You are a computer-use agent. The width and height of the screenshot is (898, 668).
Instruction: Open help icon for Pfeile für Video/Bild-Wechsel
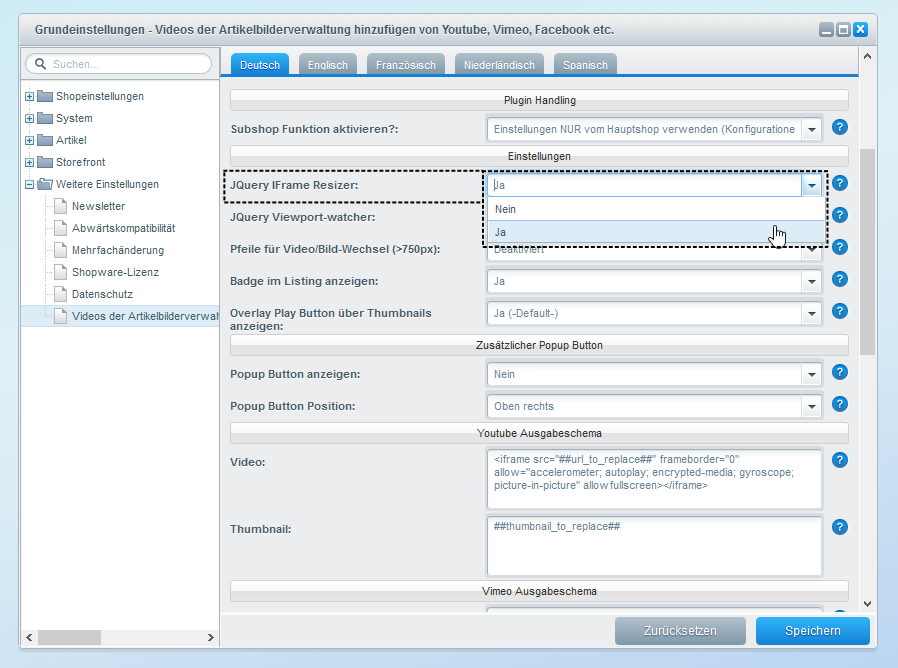840,247
